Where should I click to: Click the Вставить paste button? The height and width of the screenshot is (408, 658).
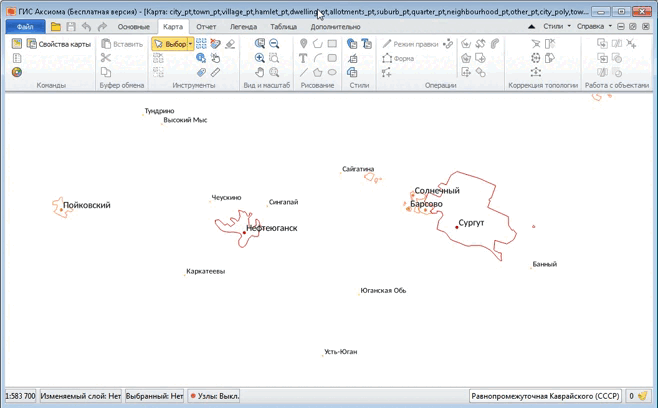point(122,44)
